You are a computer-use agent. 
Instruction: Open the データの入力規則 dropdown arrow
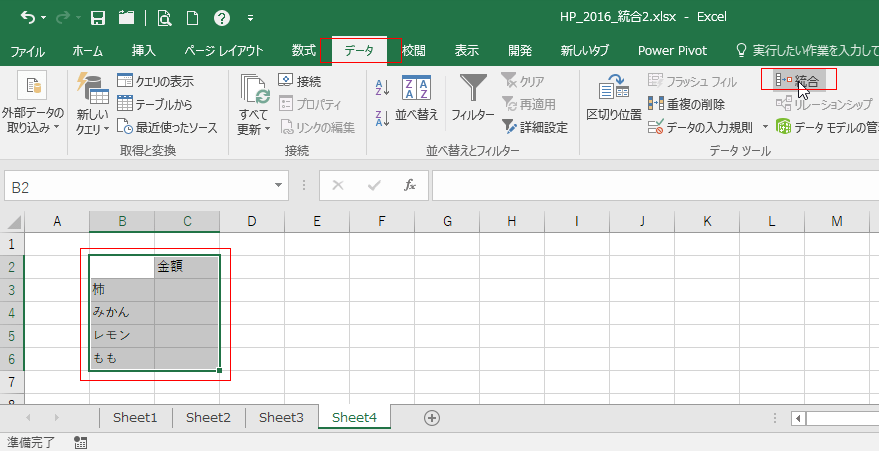click(765, 127)
